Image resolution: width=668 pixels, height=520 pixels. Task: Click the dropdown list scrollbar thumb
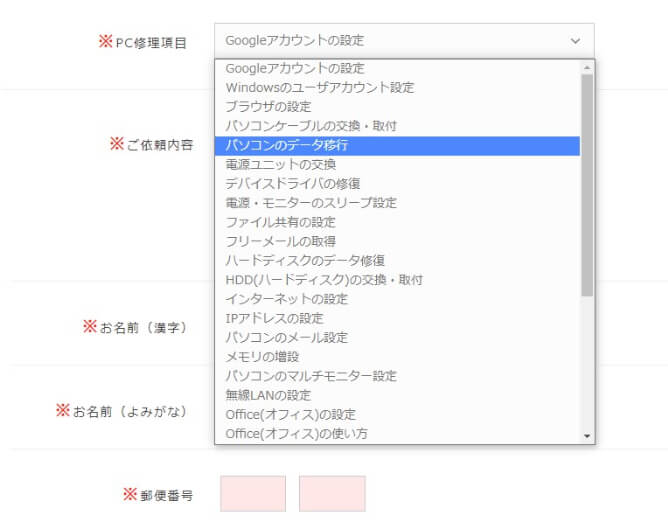(587, 185)
